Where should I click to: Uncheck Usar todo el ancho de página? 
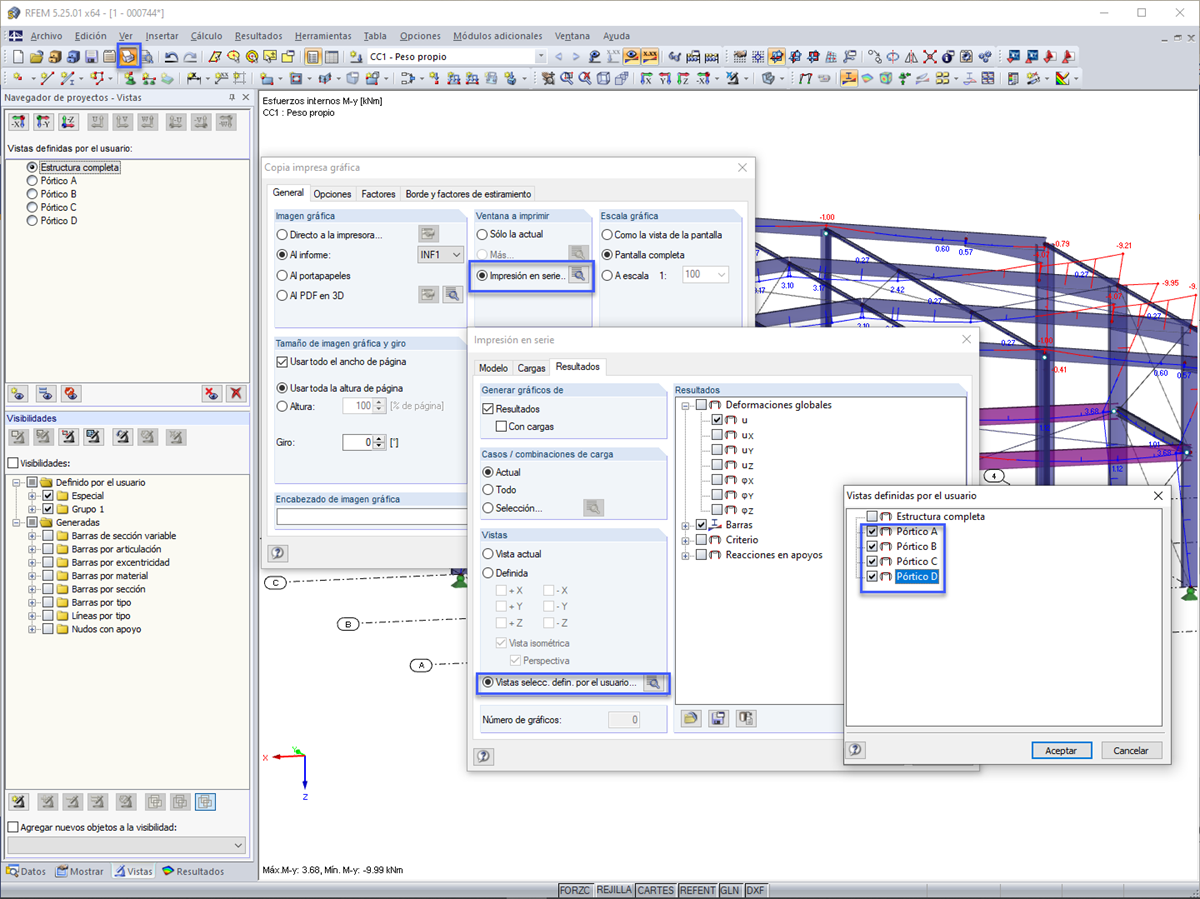pos(282,361)
